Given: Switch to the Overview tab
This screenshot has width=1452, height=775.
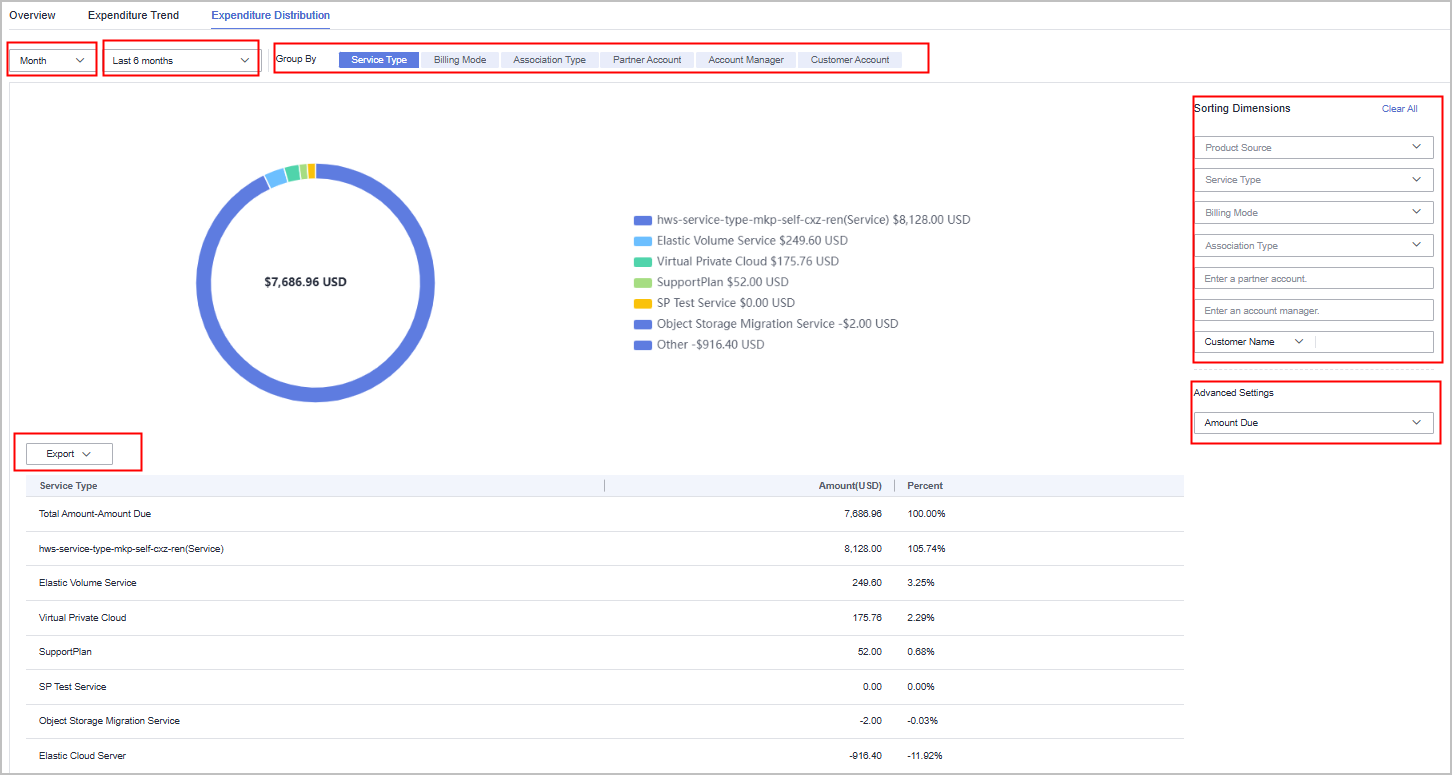Looking at the screenshot, I should pos(32,16).
